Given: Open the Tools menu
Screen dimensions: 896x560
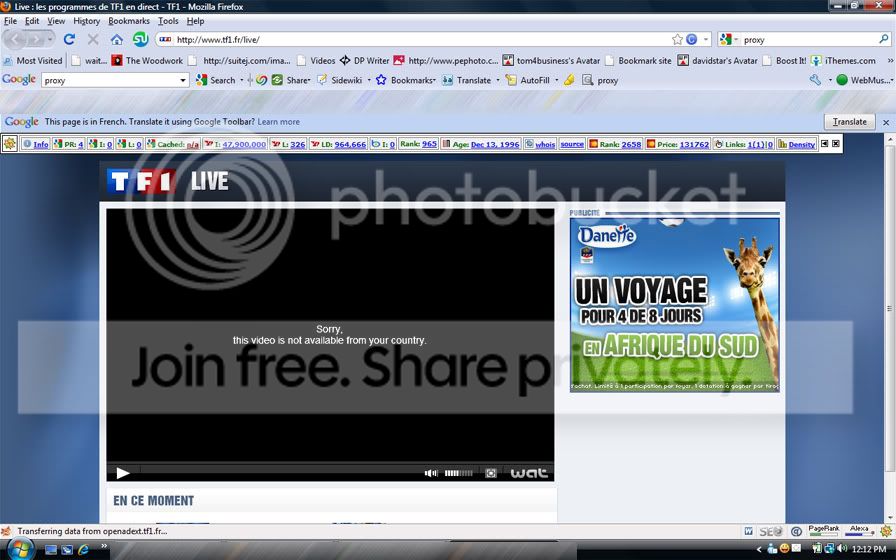Looking at the screenshot, I should (168, 21).
